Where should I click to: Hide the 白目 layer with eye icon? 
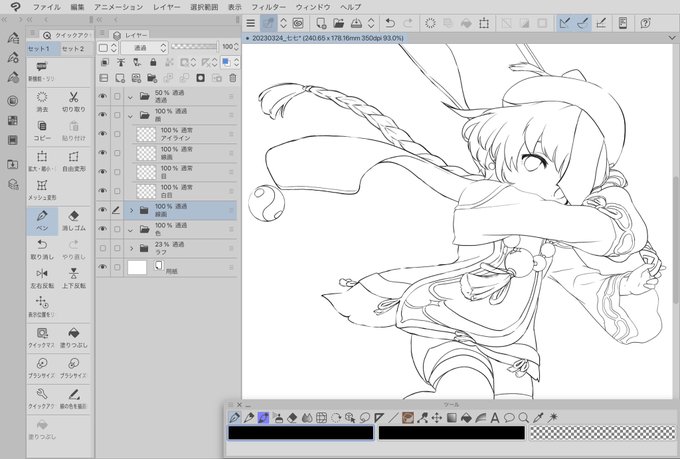[102, 191]
